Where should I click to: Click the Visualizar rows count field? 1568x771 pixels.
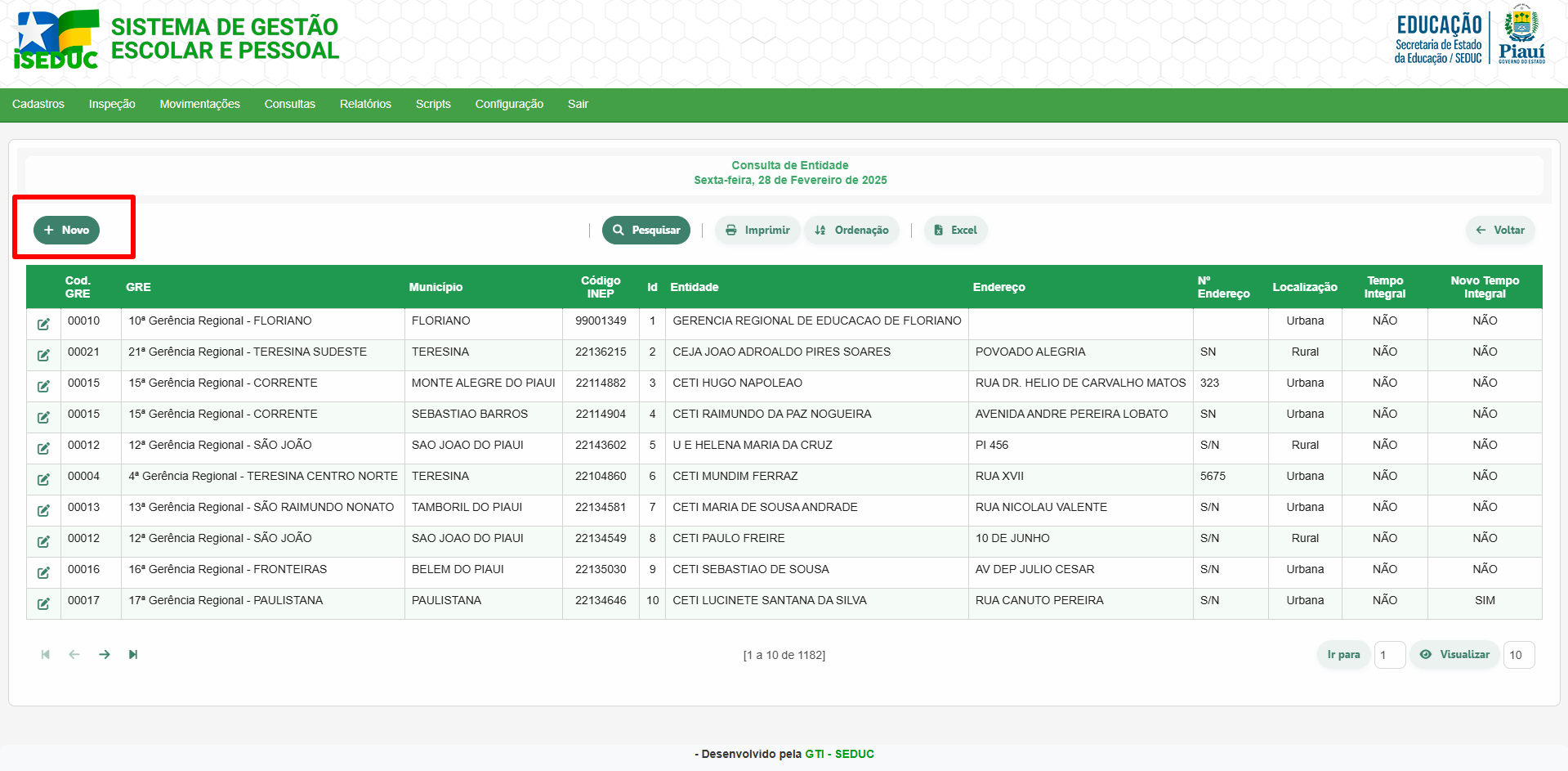click(1518, 655)
